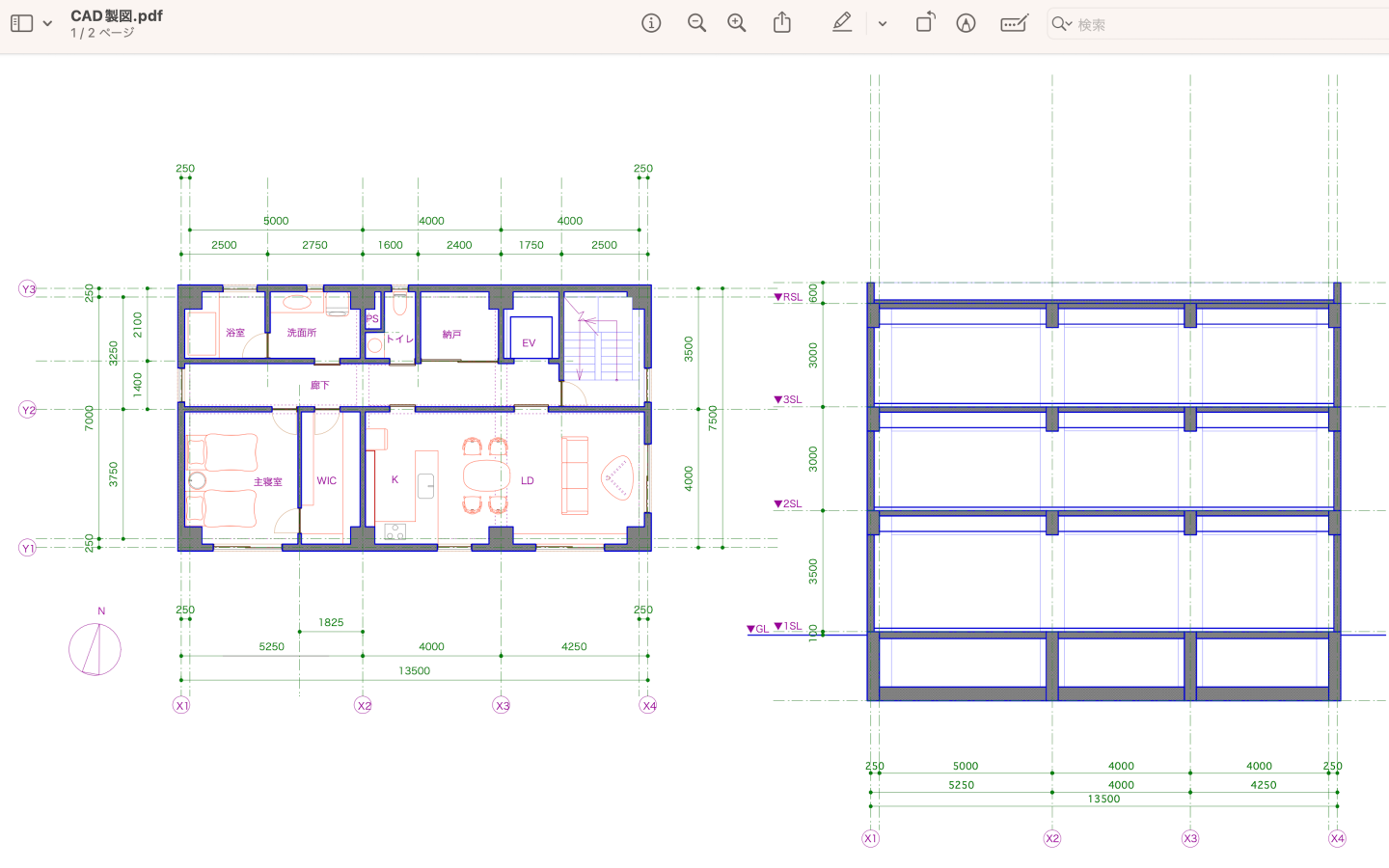Select the EV elevator label in plan
Viewport: 1389px width, 868px height.
(529, 342)
